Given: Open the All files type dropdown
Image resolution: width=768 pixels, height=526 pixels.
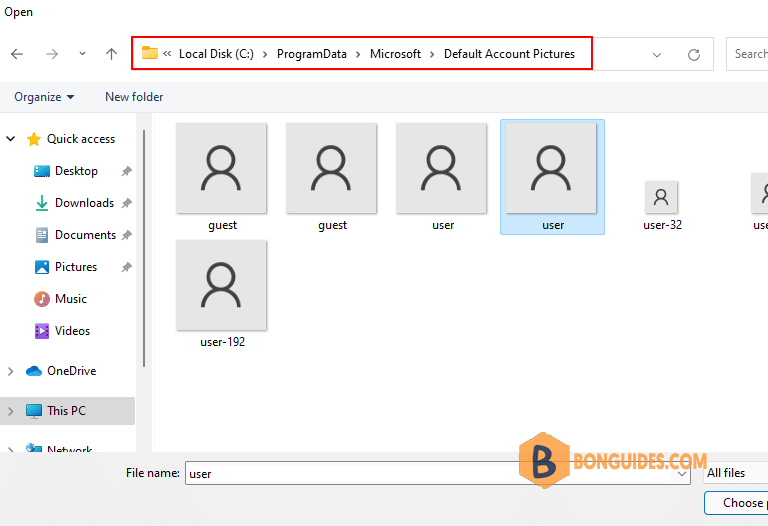Looking at the screenshot, I should click(736, 473).
